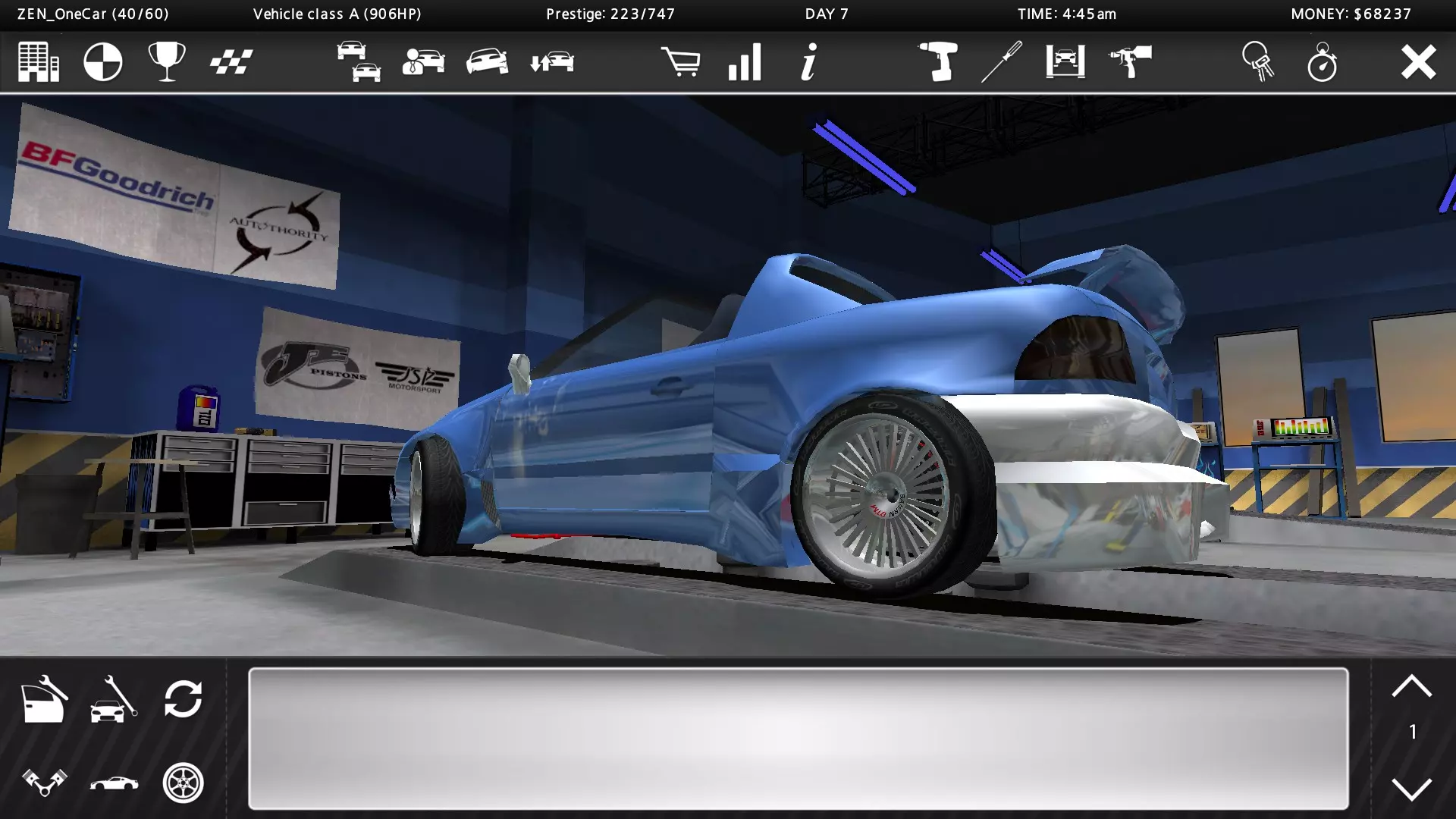Click the empty parts list panel
This screenshot has width=1456, height=819.
(x=798, y=738)
